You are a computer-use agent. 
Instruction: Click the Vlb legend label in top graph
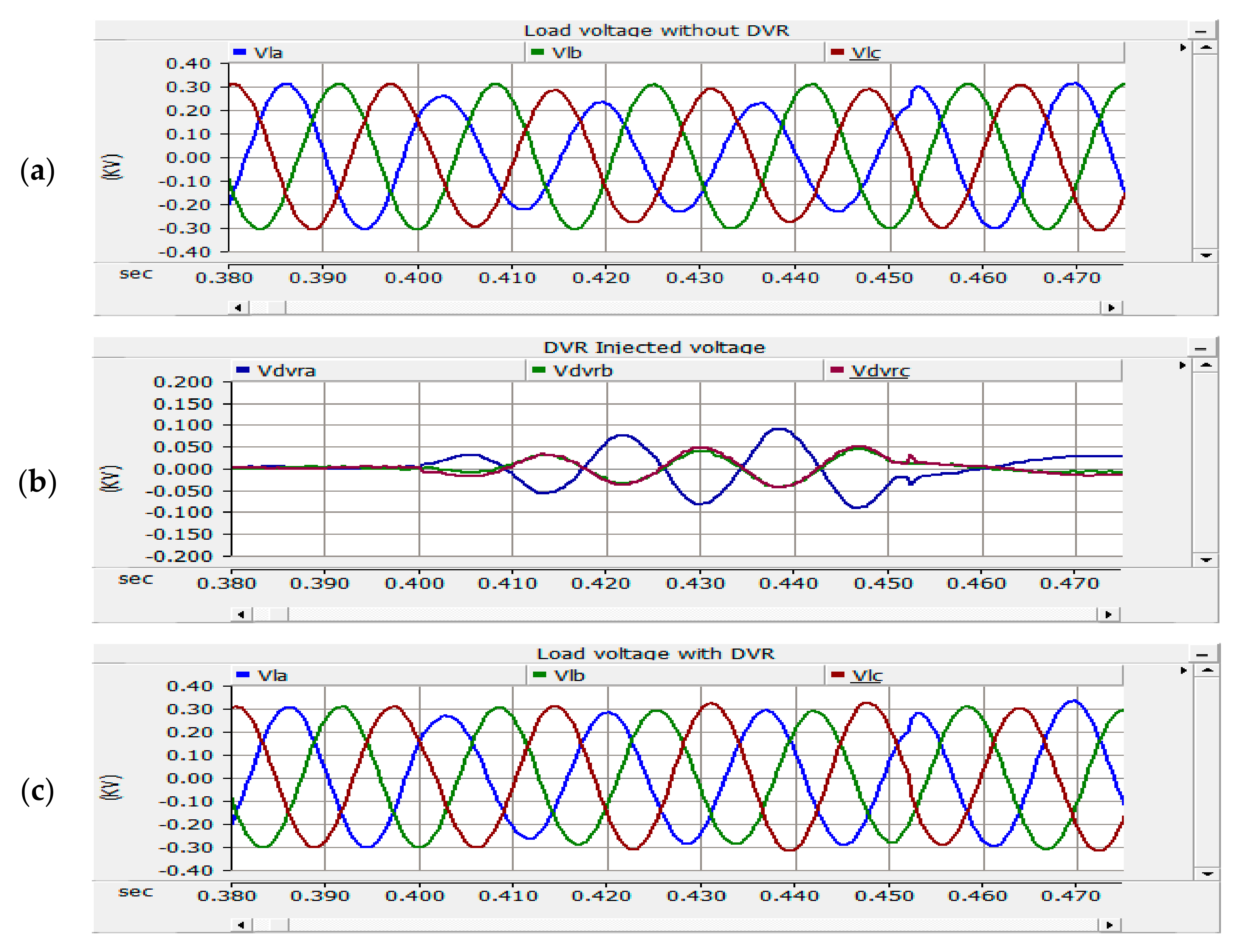point(567,53)
